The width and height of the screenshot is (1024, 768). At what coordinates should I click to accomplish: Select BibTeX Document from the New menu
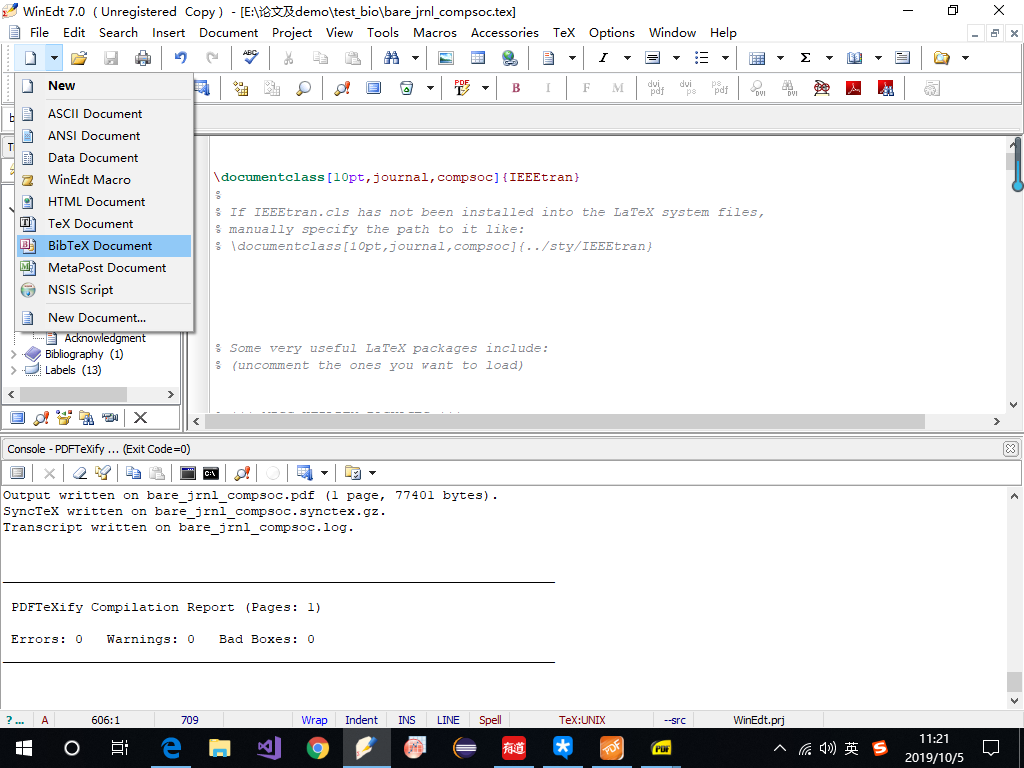104,246
